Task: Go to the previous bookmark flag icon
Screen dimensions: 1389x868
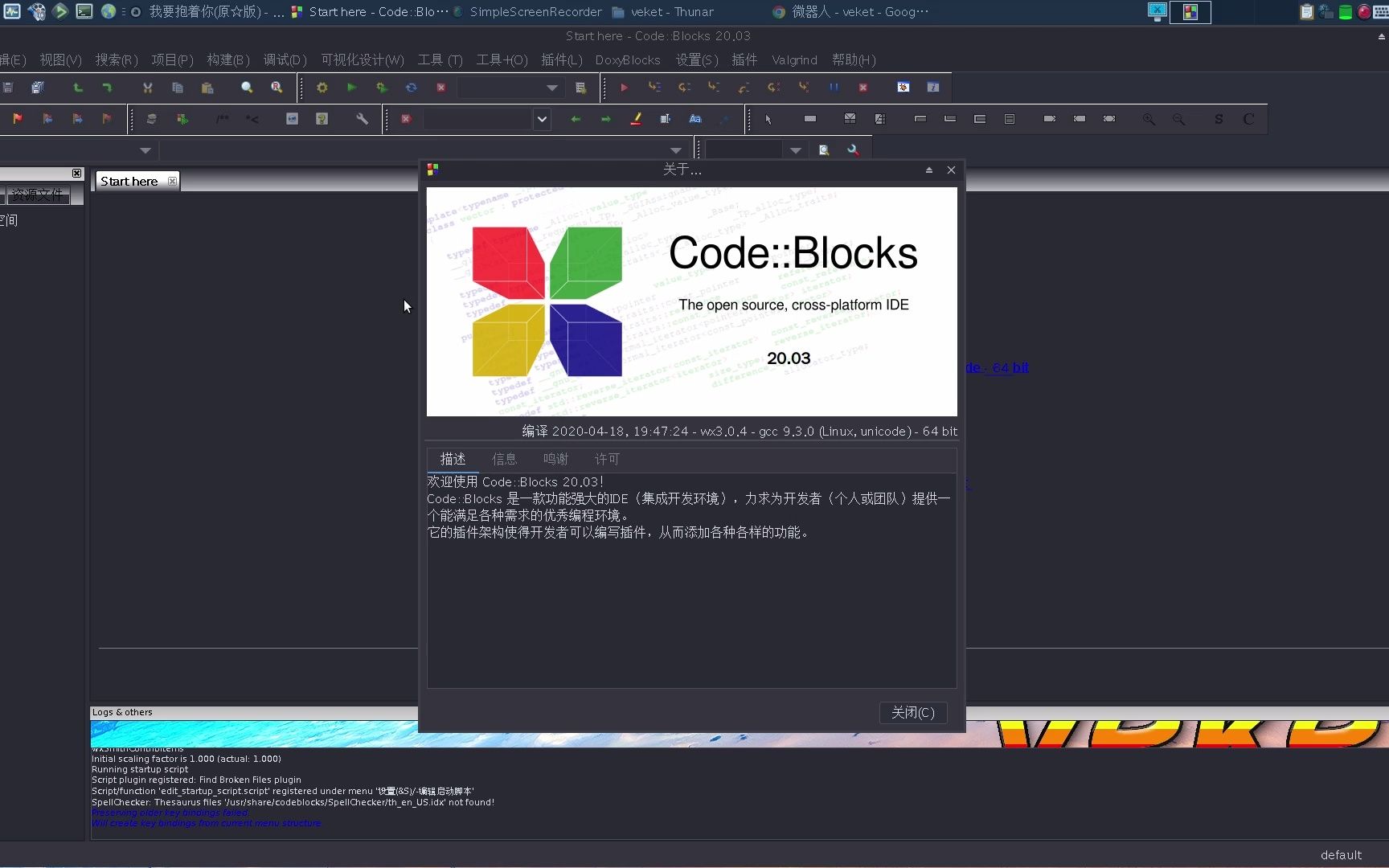Action: point(47,119)
